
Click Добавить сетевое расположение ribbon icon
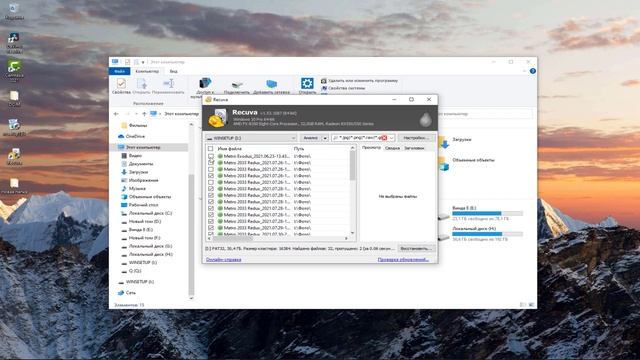coord(271,84)
